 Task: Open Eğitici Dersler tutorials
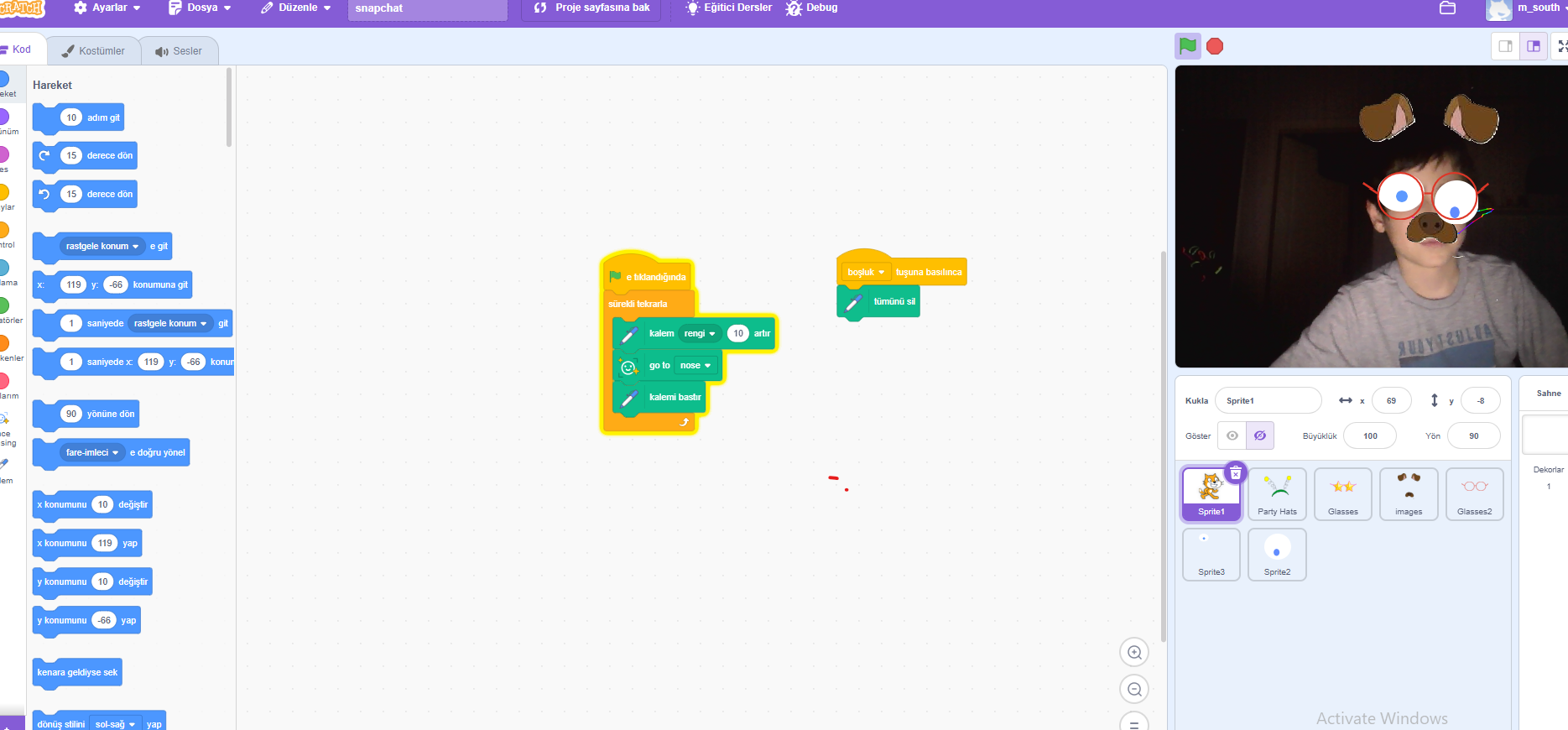(728, 8)
